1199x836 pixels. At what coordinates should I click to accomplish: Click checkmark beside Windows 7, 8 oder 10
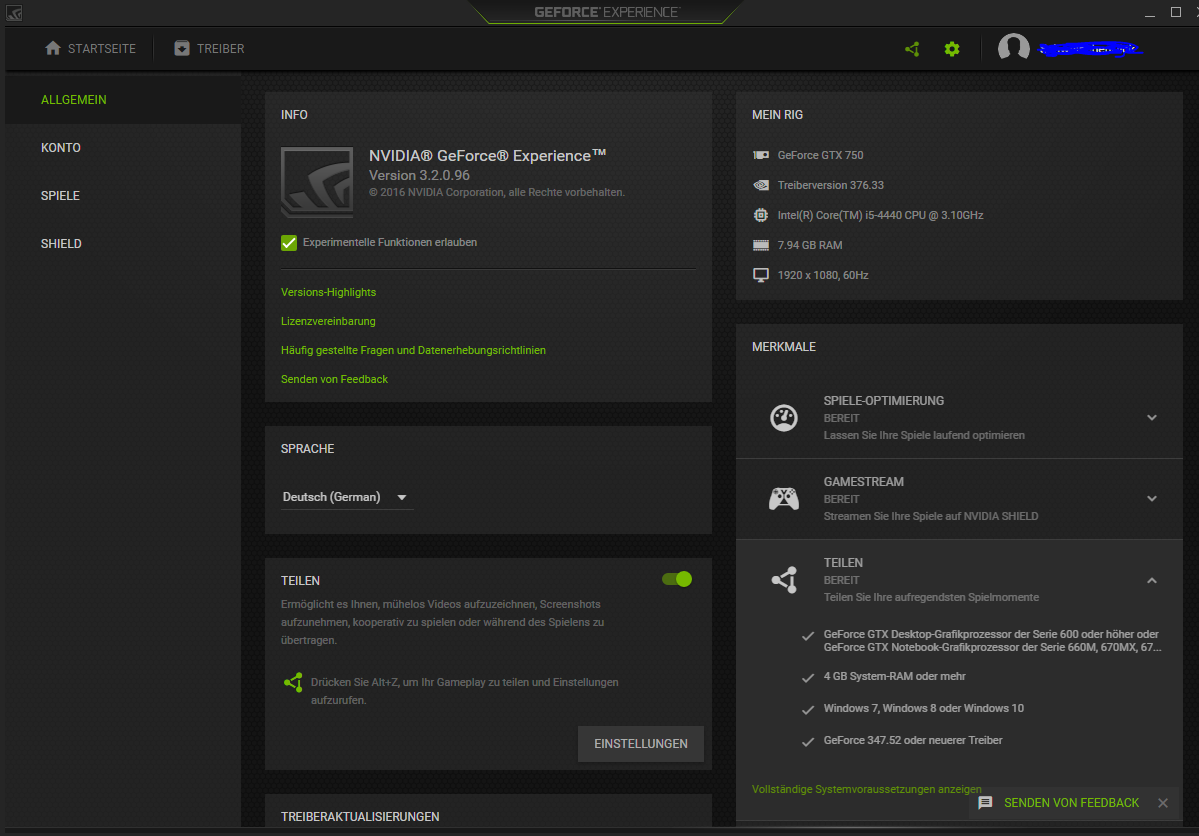(807, 710)
